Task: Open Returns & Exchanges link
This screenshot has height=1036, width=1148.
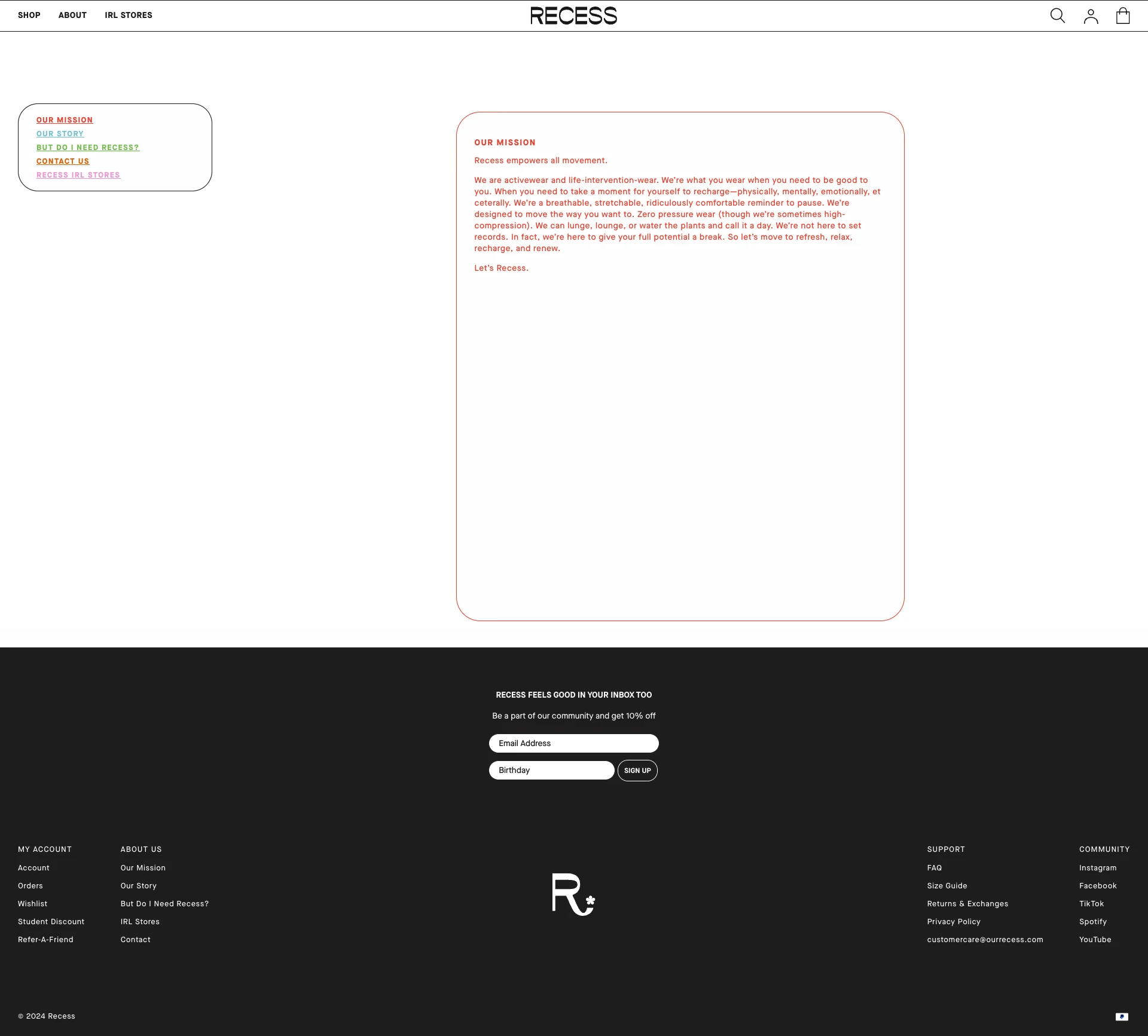Action: click(x=967, y=904)
